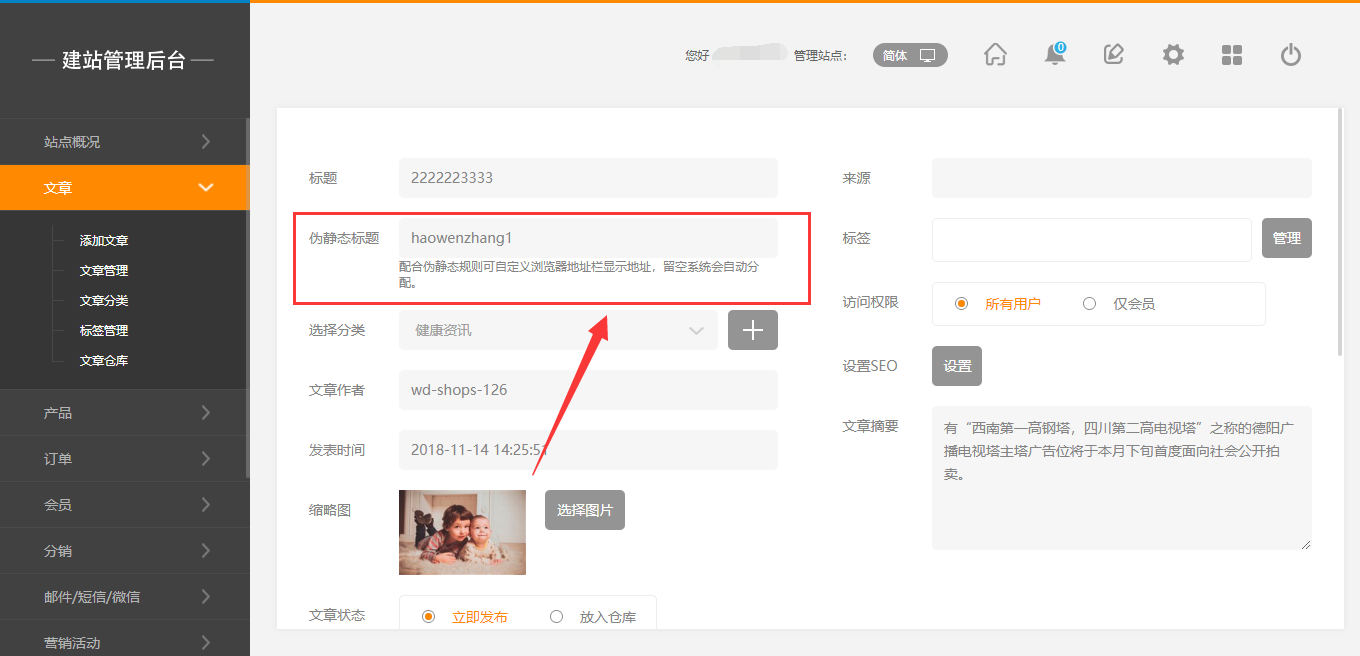The height and width of the screenshot is (656, 1360).
Task: Choose the 放入仓库 article status option
Action: [557, 617]
